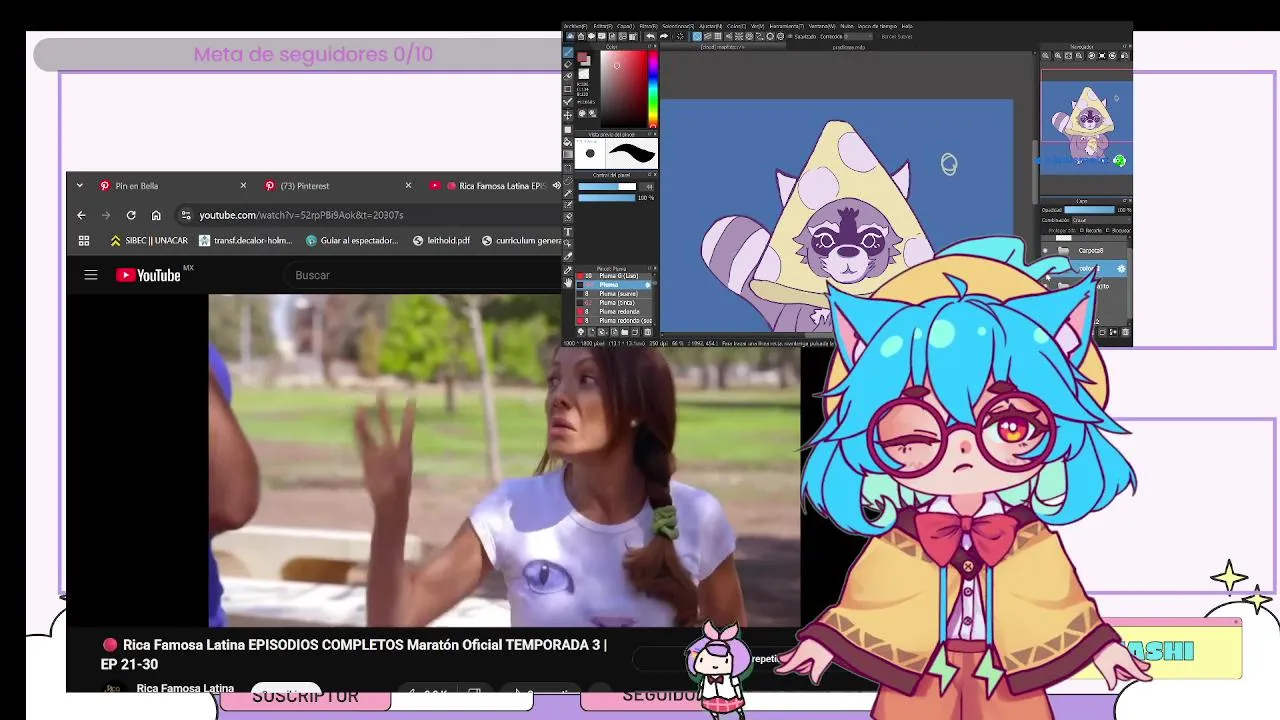
Task: Click the YouTube video player frame
Action: 504,460
